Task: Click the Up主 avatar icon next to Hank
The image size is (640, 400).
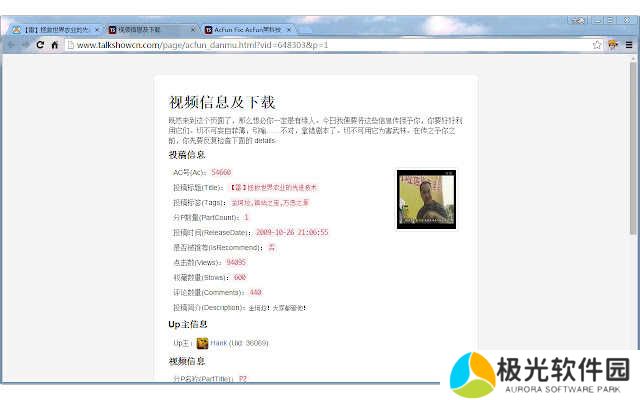Action: pyautogui.click(x=202, y=343)
